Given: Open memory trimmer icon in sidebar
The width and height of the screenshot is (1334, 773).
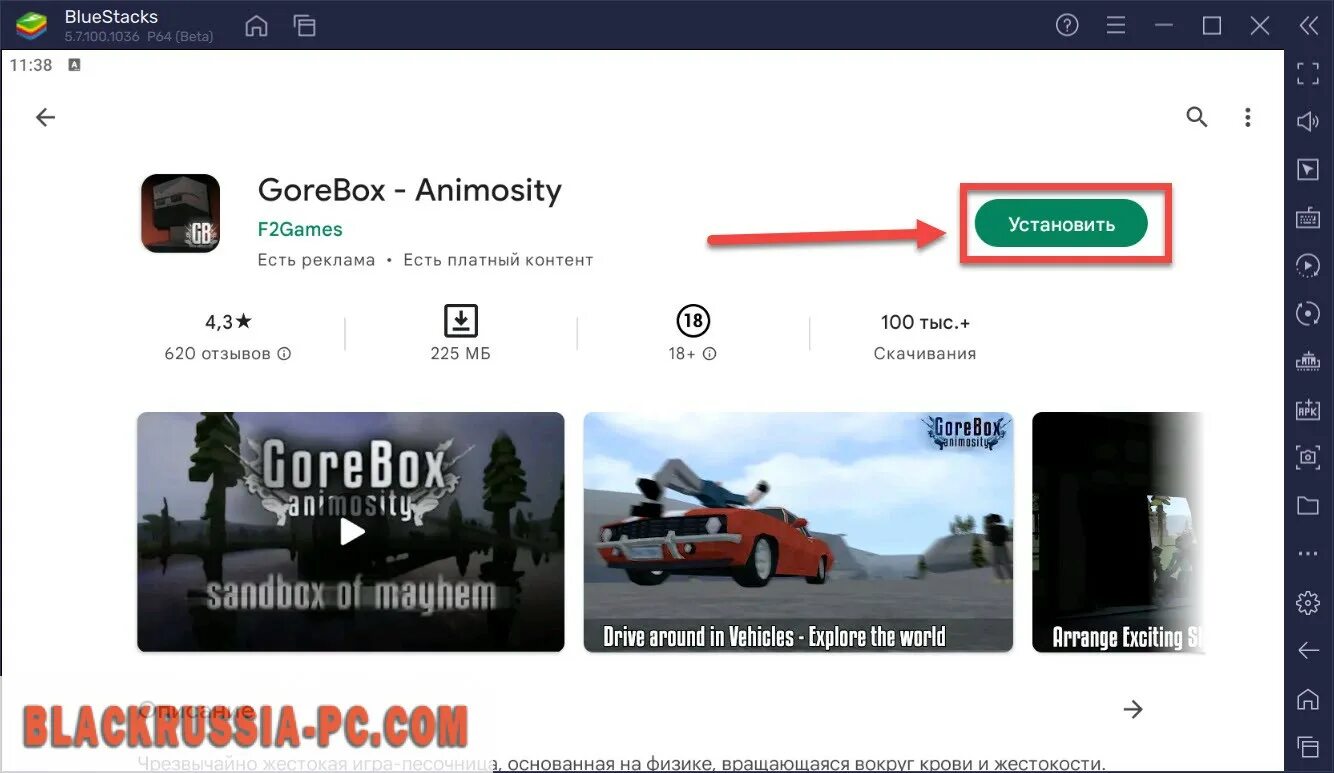Looking at the screenshot, I should (1308, 361).
